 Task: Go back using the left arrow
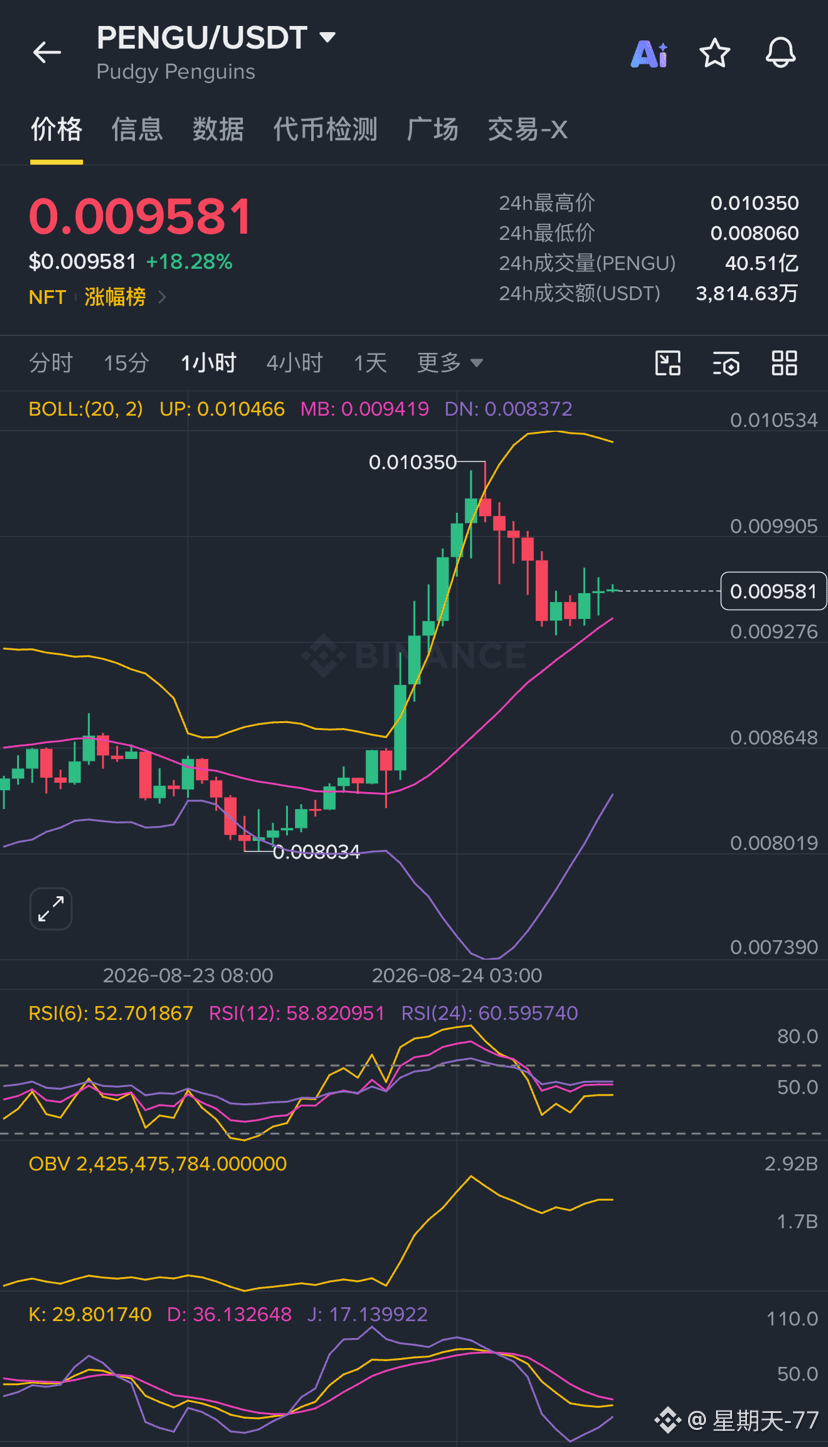click(47, 52)
